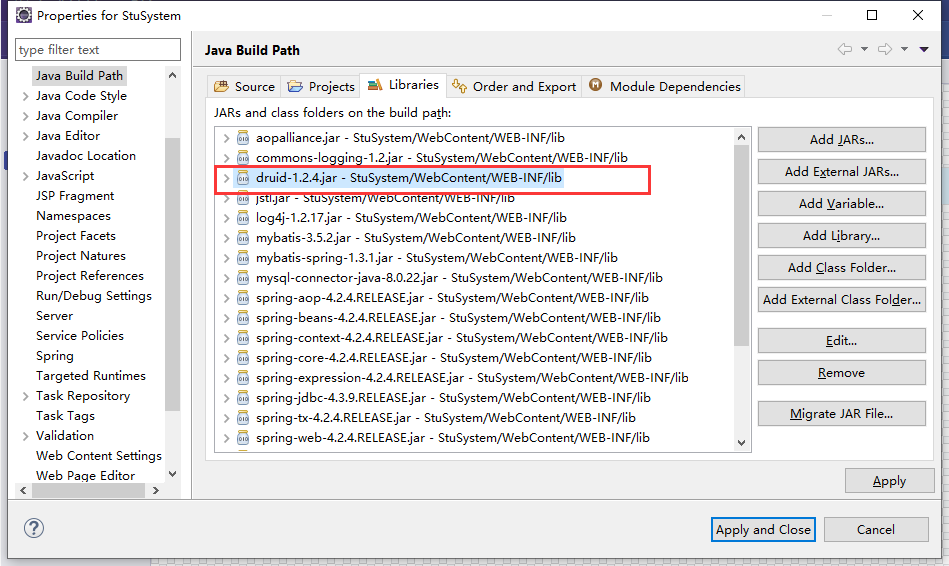949x566 pixels.
Task: Select Java Build Path in the tree
Action: coord(79,76)
